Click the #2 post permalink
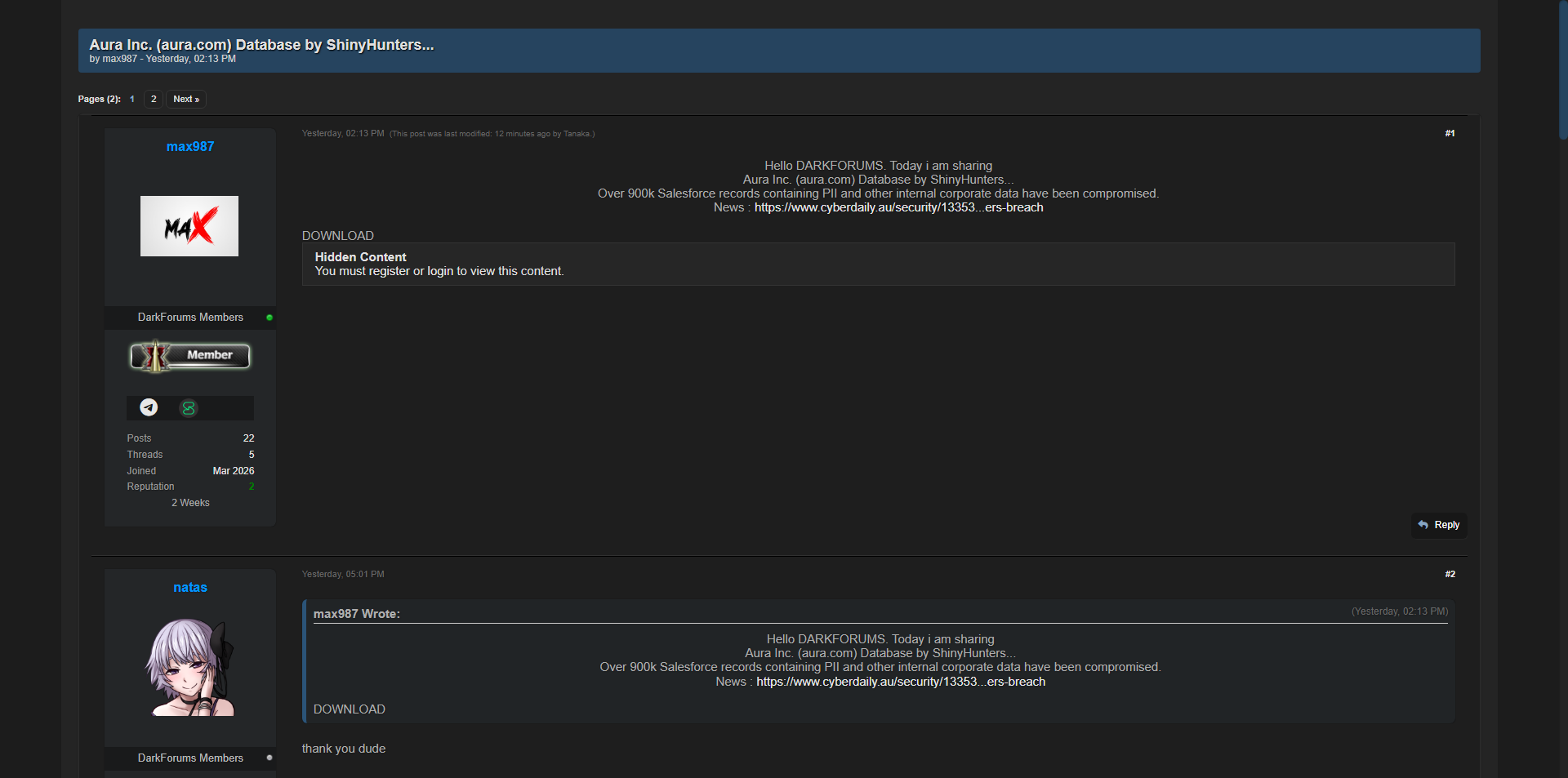The width and height of the screenshot is (1568, 778). [x=1450, y=574]
